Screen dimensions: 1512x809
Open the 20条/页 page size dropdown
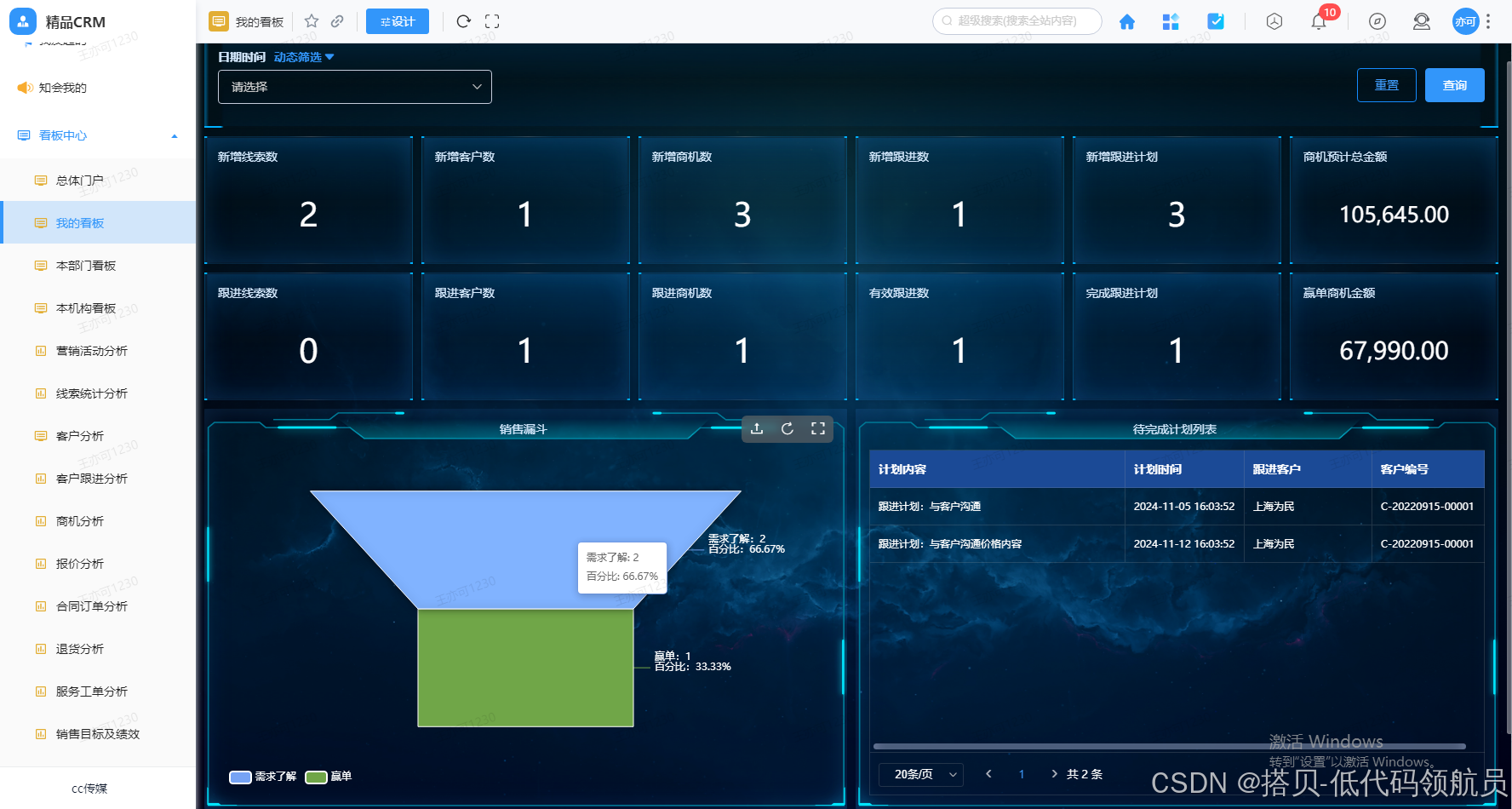[921, 774]
